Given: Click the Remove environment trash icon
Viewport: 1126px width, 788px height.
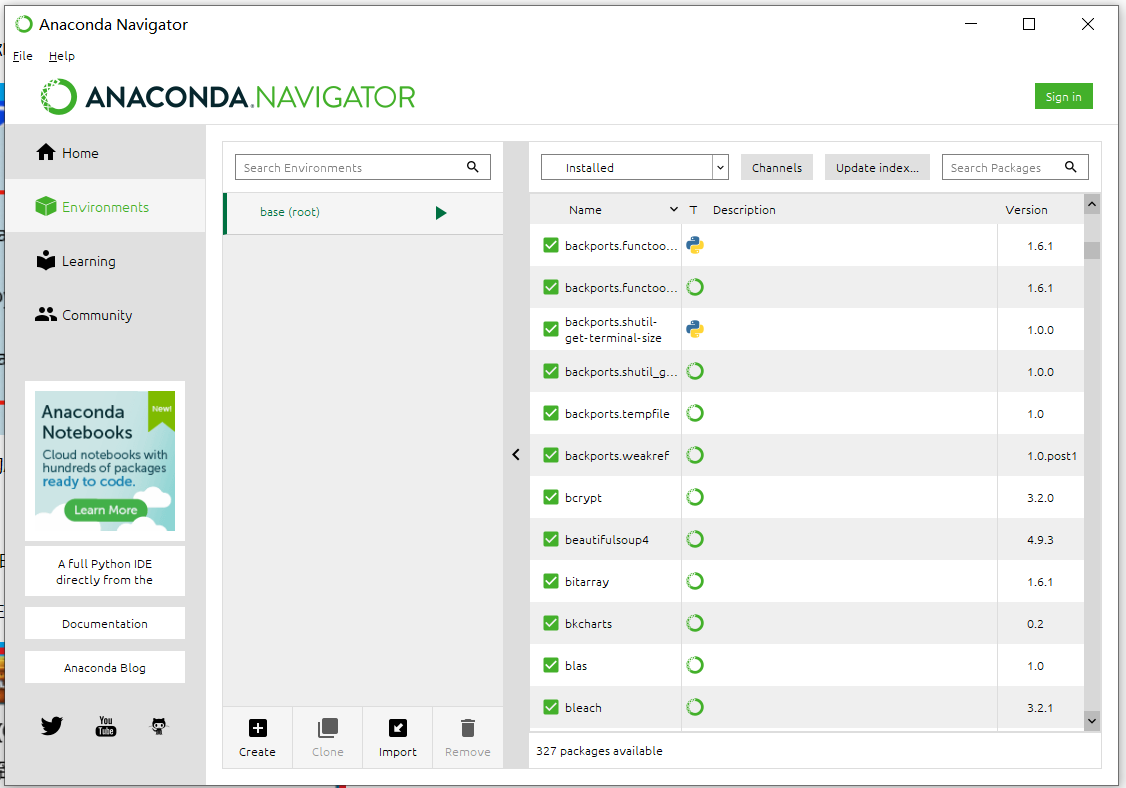Looking at the screenshot, I should [x=467, y=728].
